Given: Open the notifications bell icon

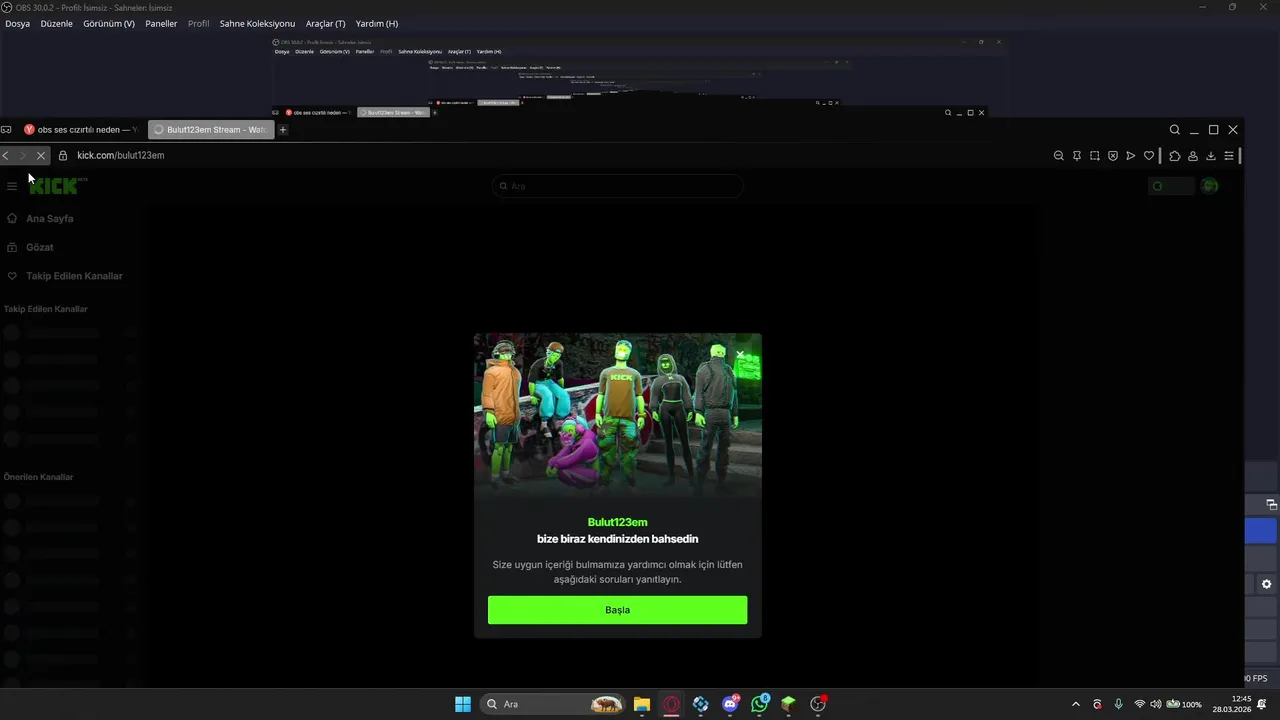Looking at the screenshot, I should tap(1262, 704).
